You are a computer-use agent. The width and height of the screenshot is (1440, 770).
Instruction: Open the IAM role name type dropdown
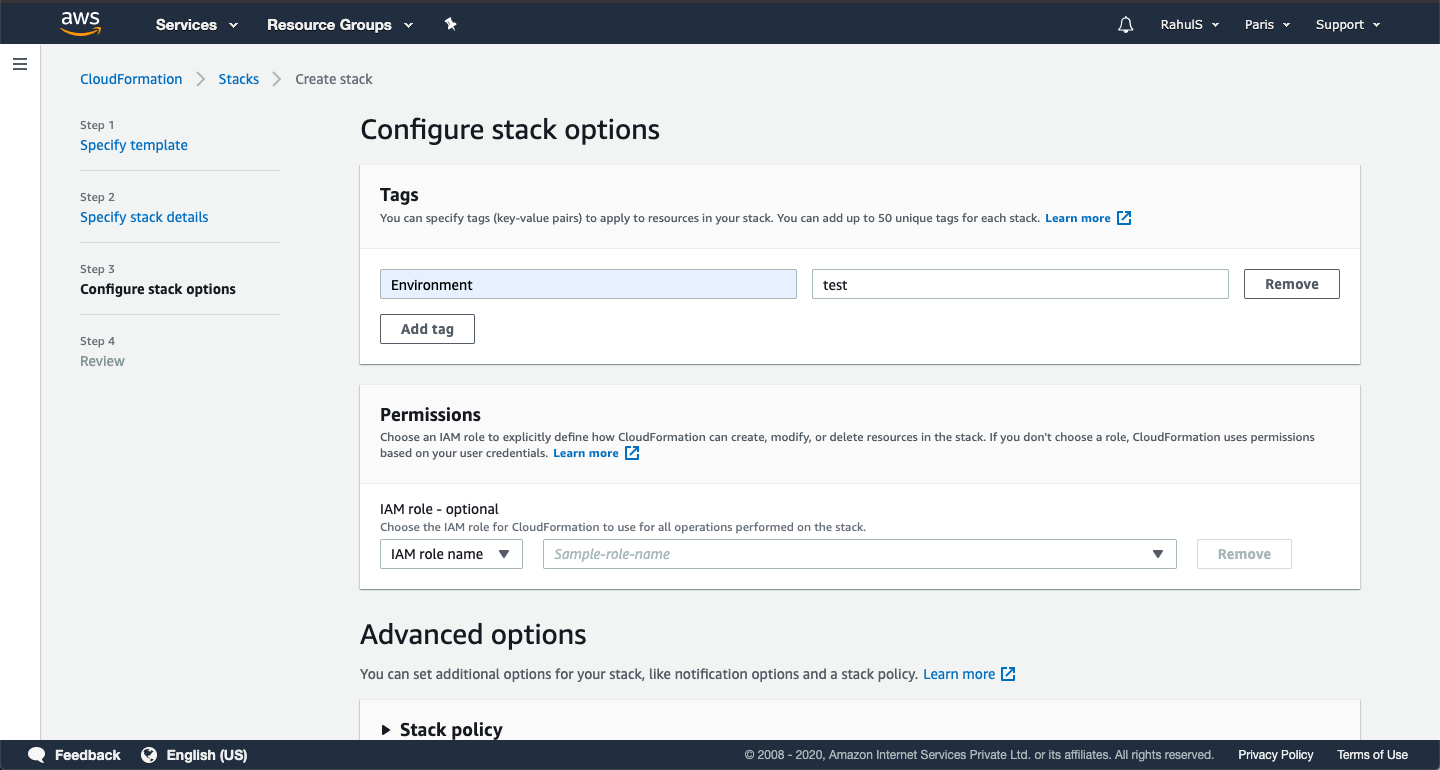[x=451, y=554]
